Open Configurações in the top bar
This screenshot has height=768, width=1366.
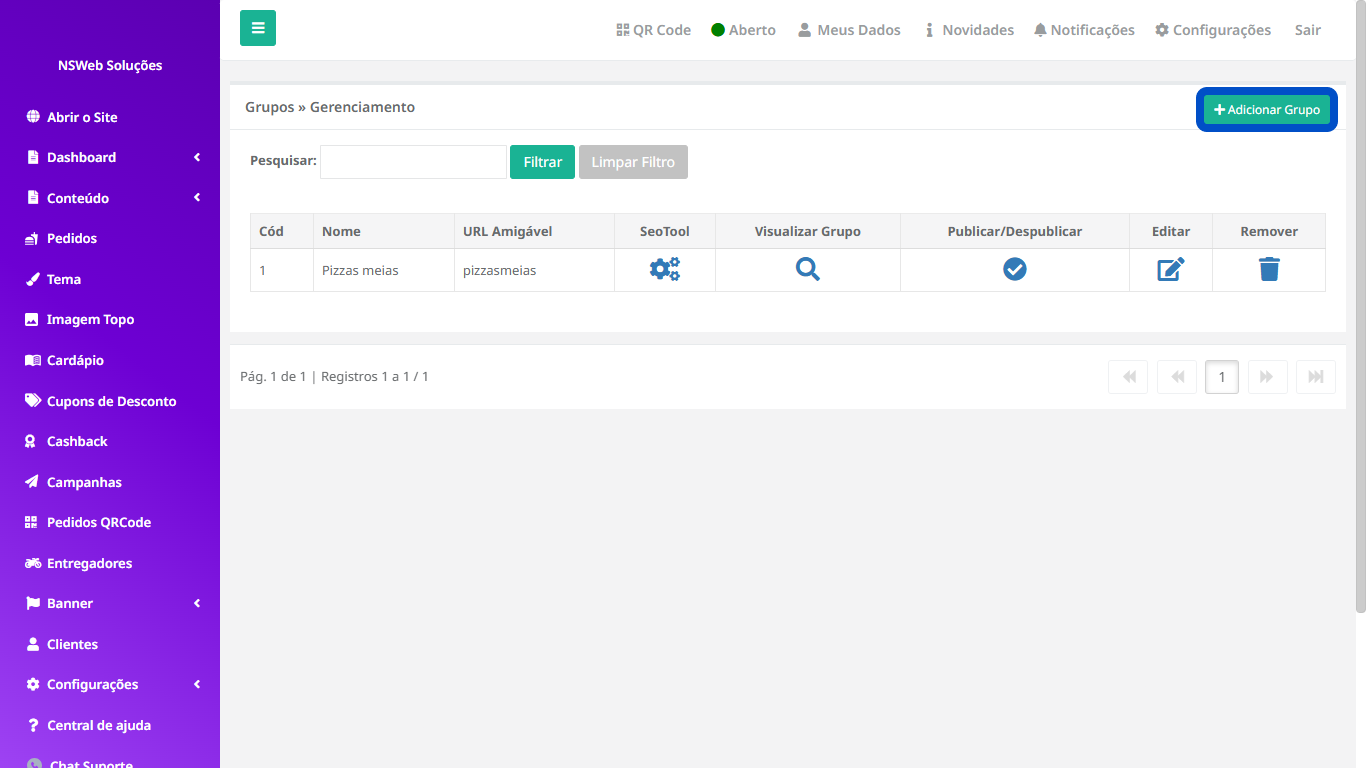tap(1213, 30)
